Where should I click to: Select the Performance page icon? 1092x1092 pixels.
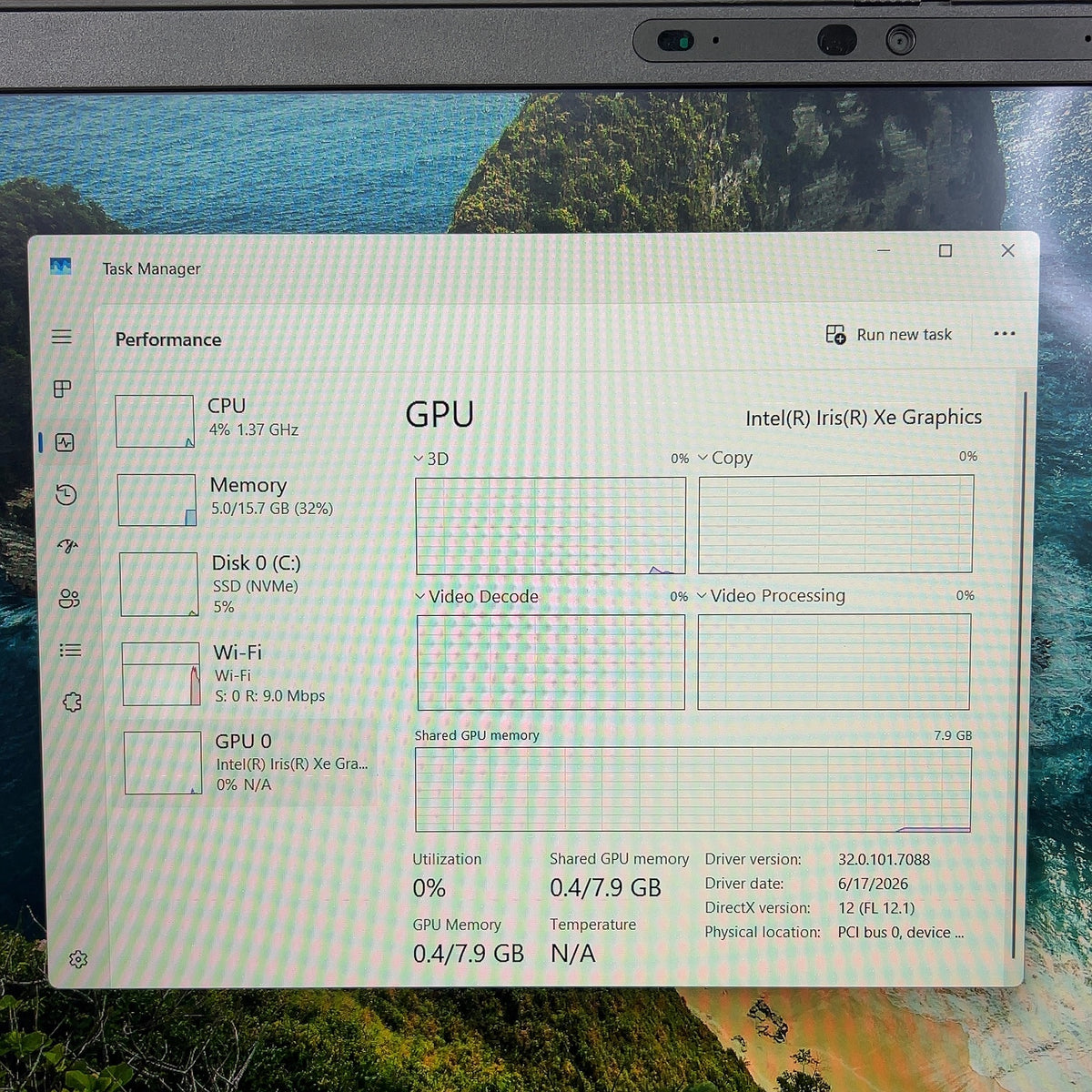[x=65, y=442]
